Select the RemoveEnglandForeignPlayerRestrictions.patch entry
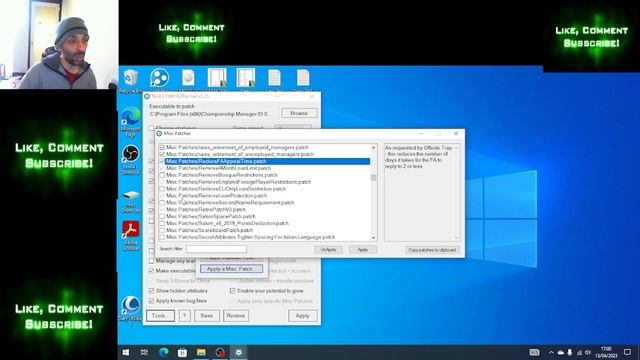Viewport: 640px width, 360px height. 238,182
